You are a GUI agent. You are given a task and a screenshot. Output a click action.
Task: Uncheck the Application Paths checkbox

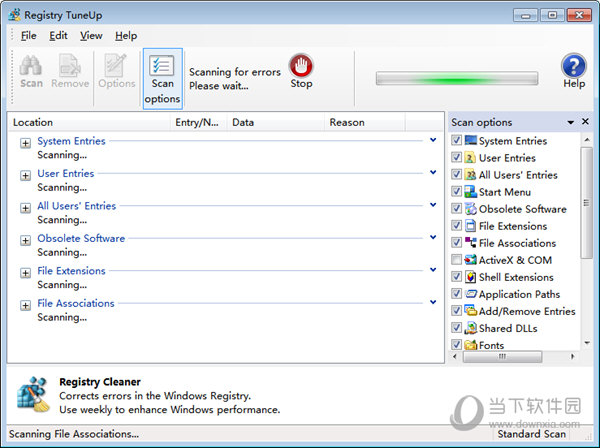click(x=456, y=294)
